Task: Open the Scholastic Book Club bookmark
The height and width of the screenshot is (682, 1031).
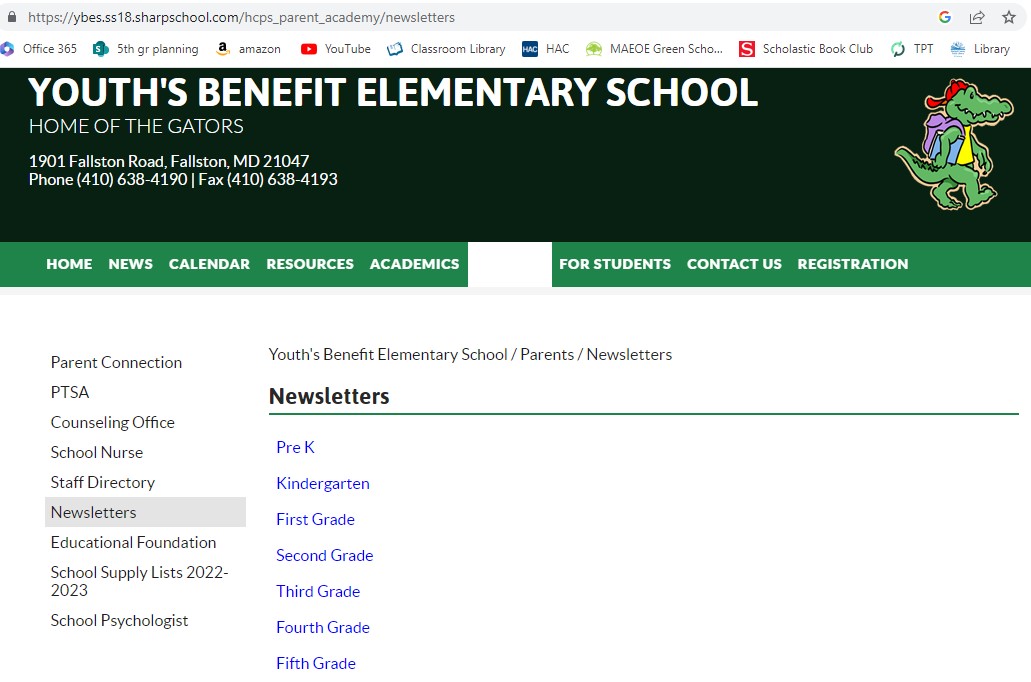Action: tap(806, 49)
